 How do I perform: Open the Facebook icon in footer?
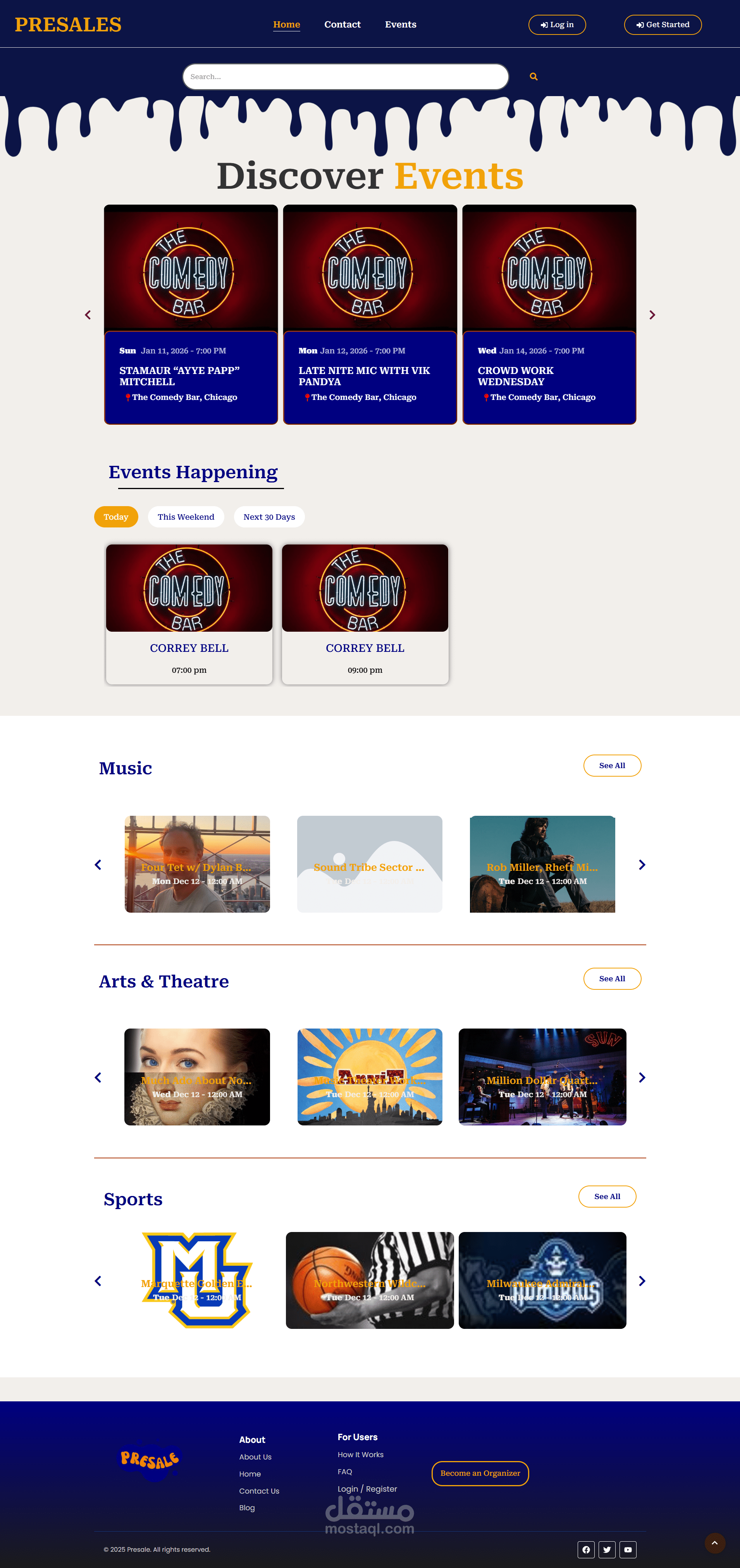(585, 1549)
